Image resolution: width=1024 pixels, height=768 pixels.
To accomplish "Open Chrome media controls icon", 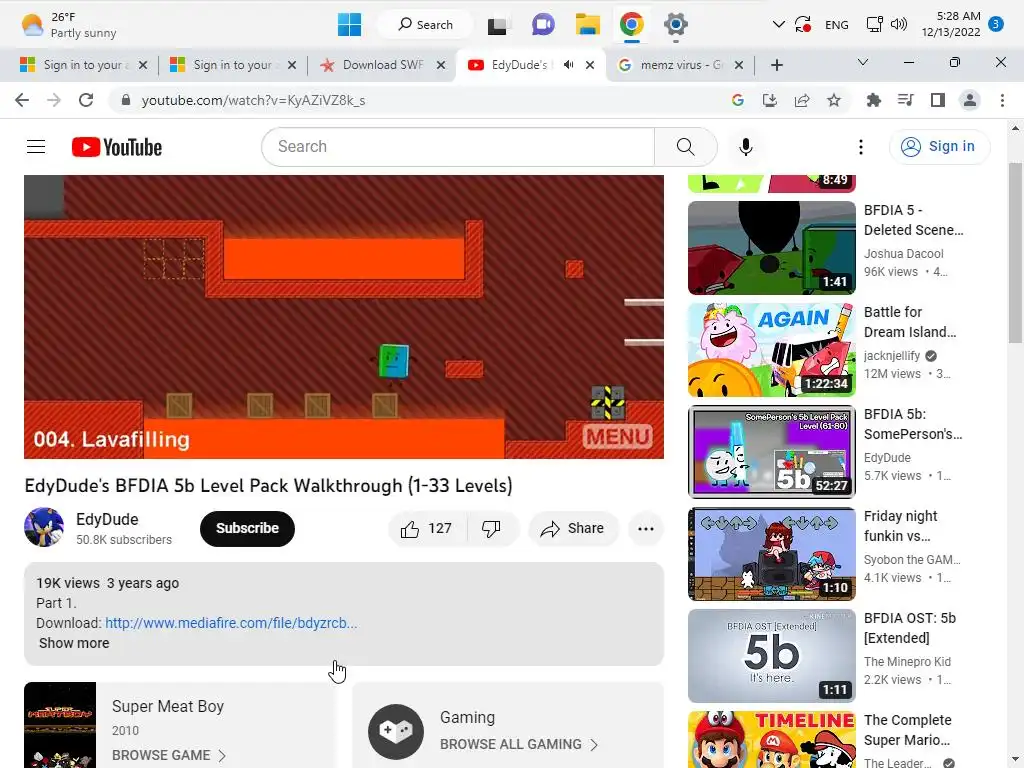I will [905, 100].
